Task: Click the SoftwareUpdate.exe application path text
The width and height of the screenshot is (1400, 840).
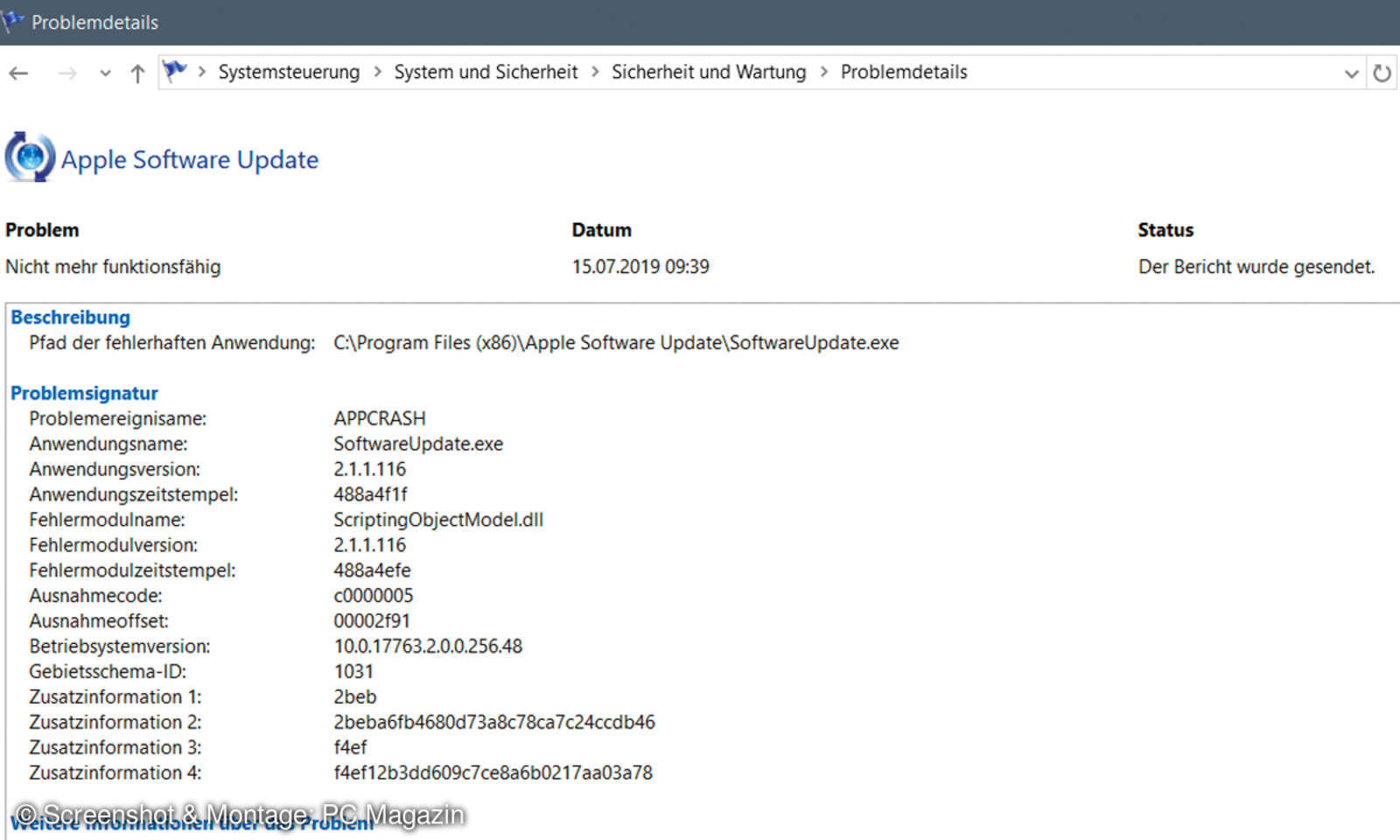Action: [x=616, y=343]
